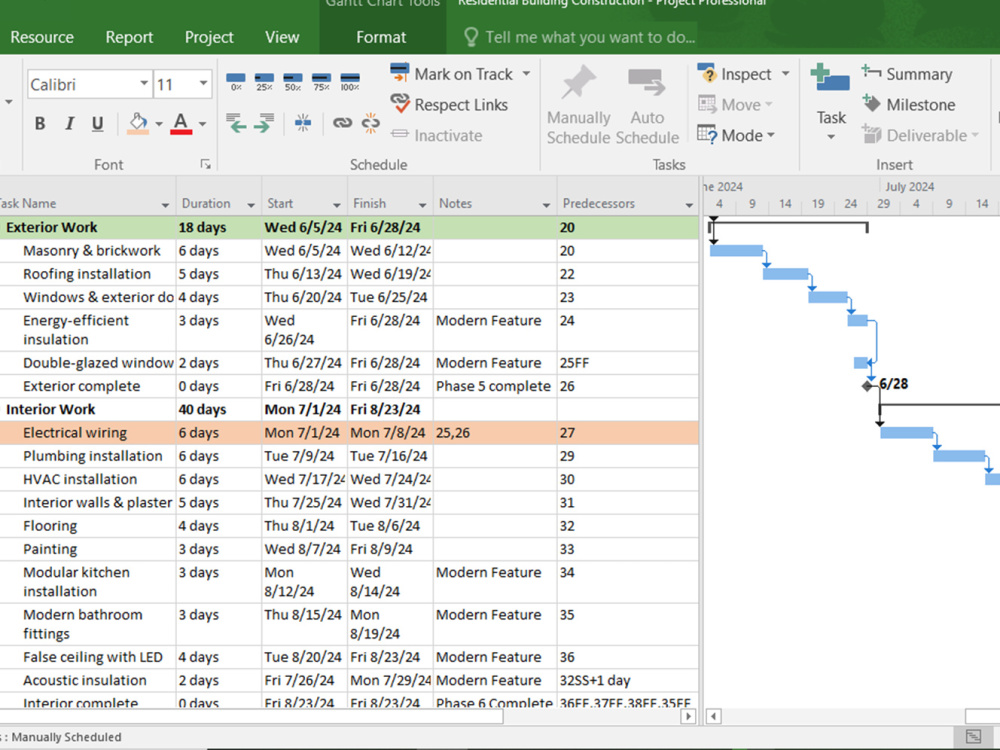Toggle underline formatting

[98, 123]
